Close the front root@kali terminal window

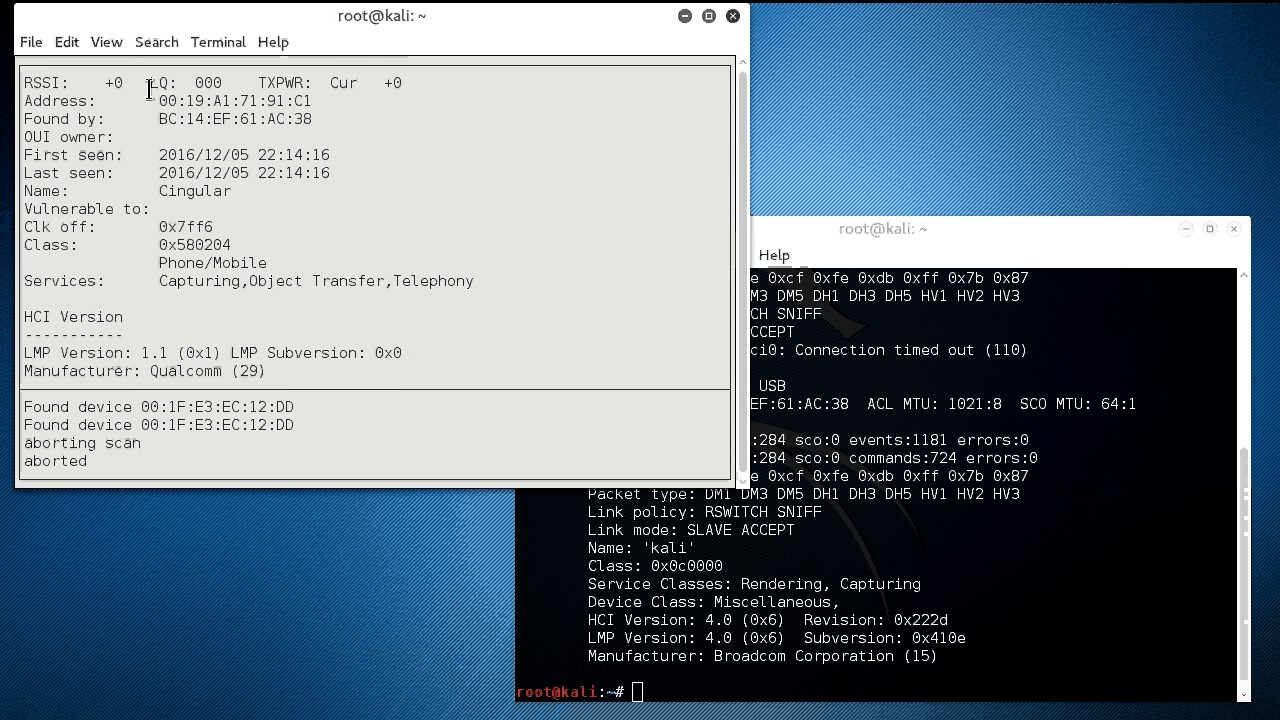[733, 16]
